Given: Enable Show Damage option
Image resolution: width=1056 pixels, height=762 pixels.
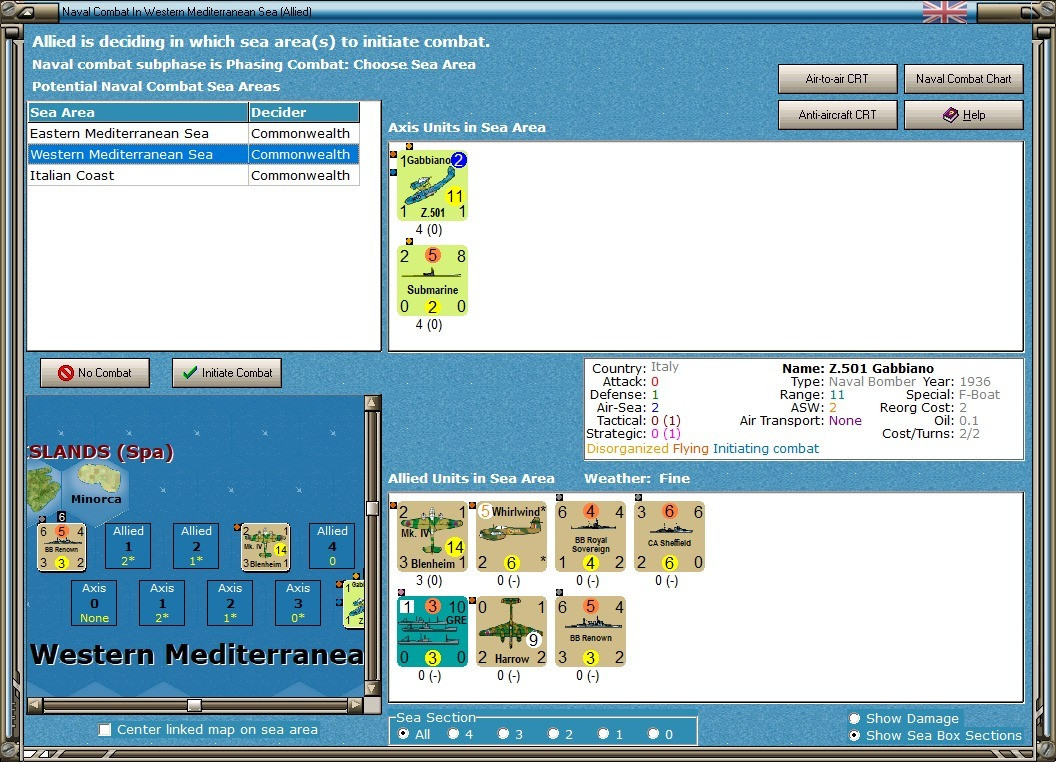Looking at the screenshot, I should coord(855,718).
